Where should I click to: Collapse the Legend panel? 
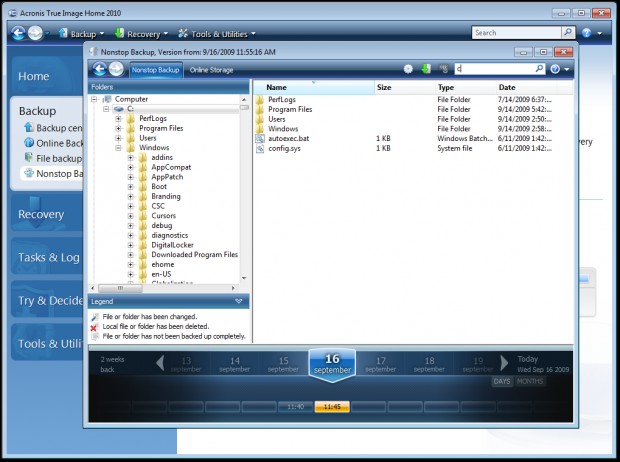(x=238, y=301)
